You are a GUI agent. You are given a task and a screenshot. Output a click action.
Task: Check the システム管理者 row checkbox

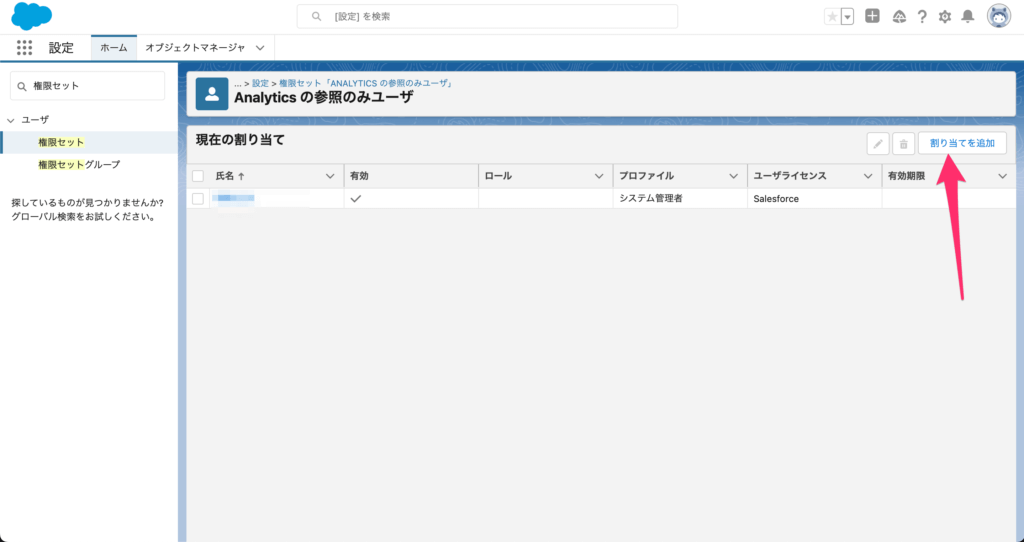pos(198,199)
